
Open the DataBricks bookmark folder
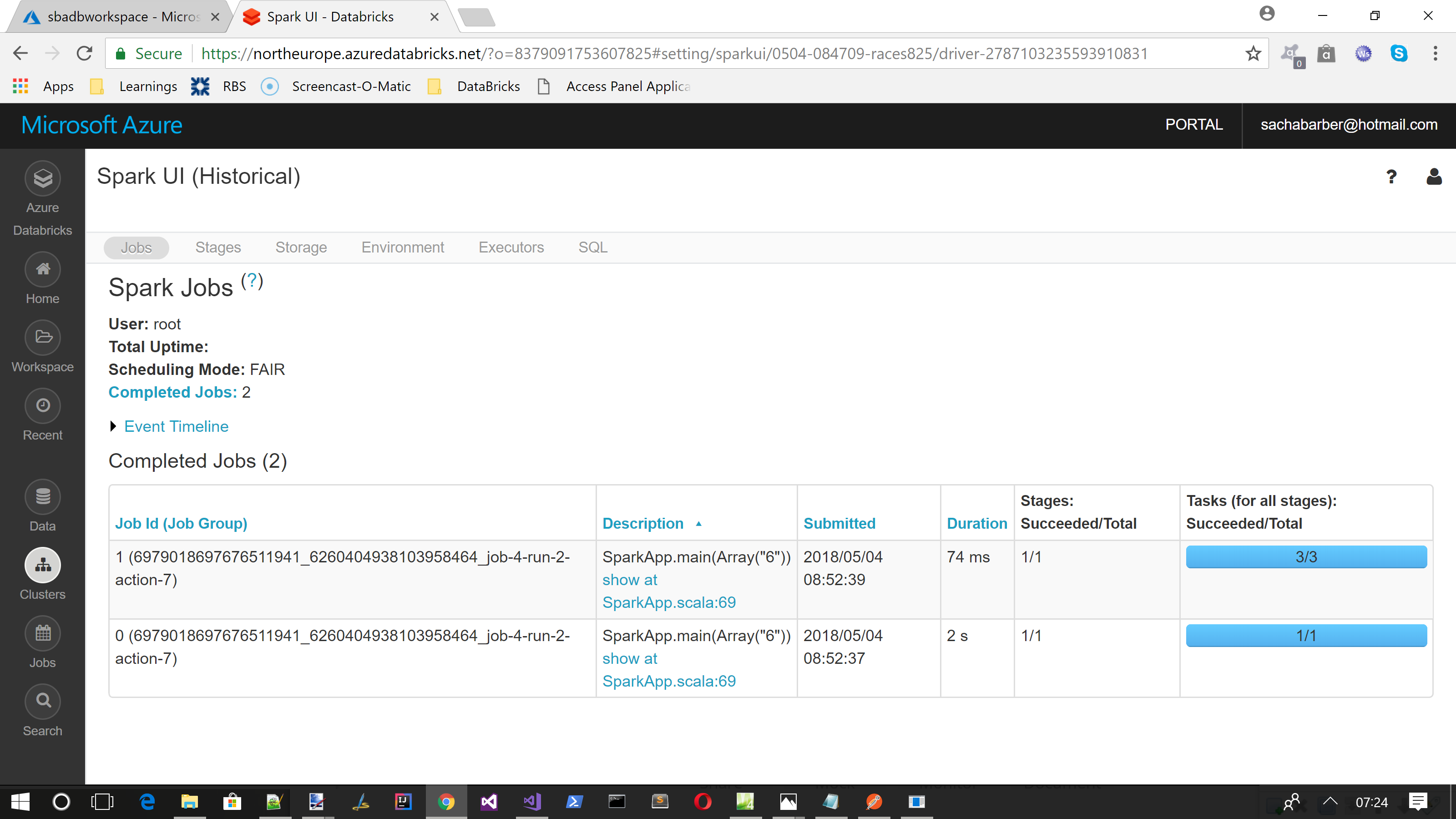coord(474,86)
